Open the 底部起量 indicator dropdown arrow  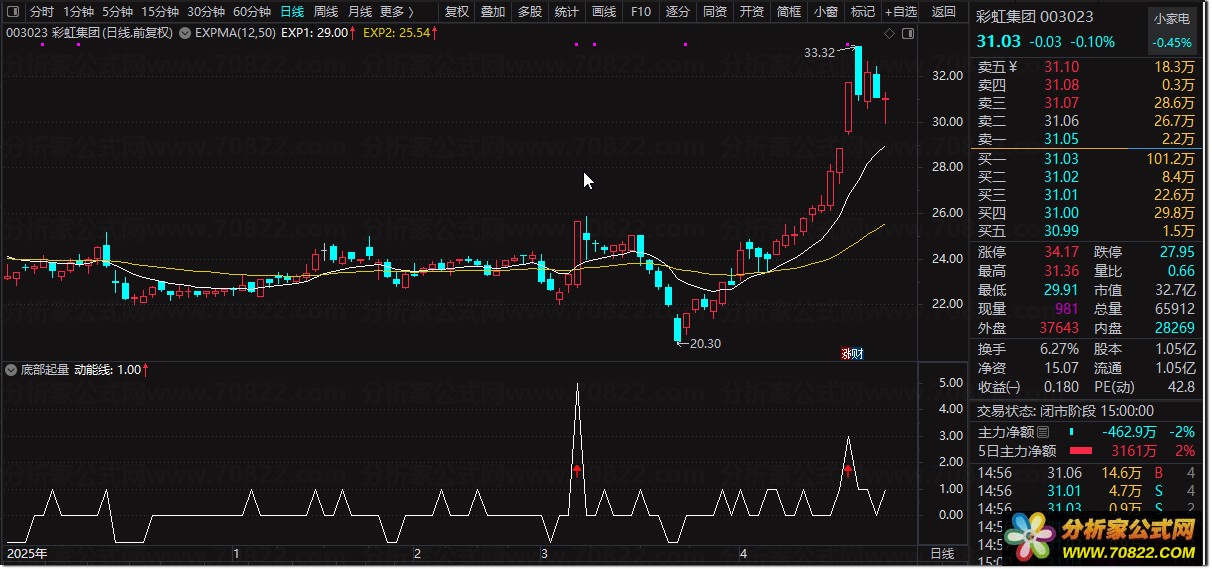(11, 369)
